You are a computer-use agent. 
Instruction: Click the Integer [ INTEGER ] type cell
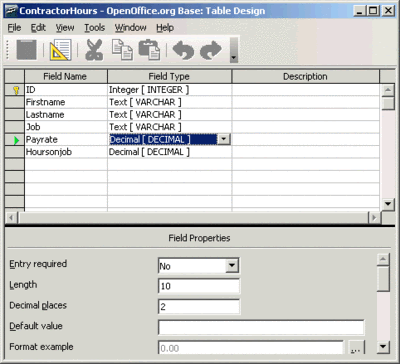170,90
